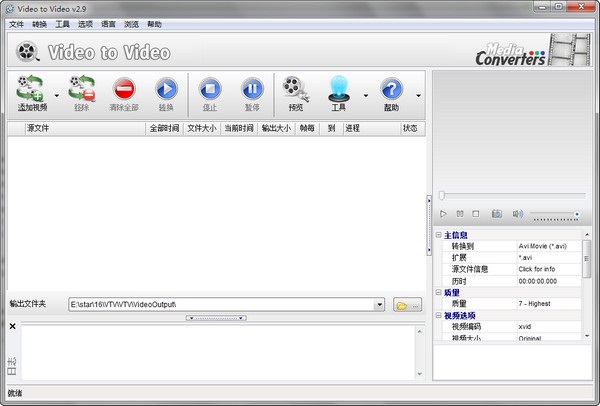The image size is (600, 406).
Task: Open the 文件 menu
Action: click(x=16, y=23)
